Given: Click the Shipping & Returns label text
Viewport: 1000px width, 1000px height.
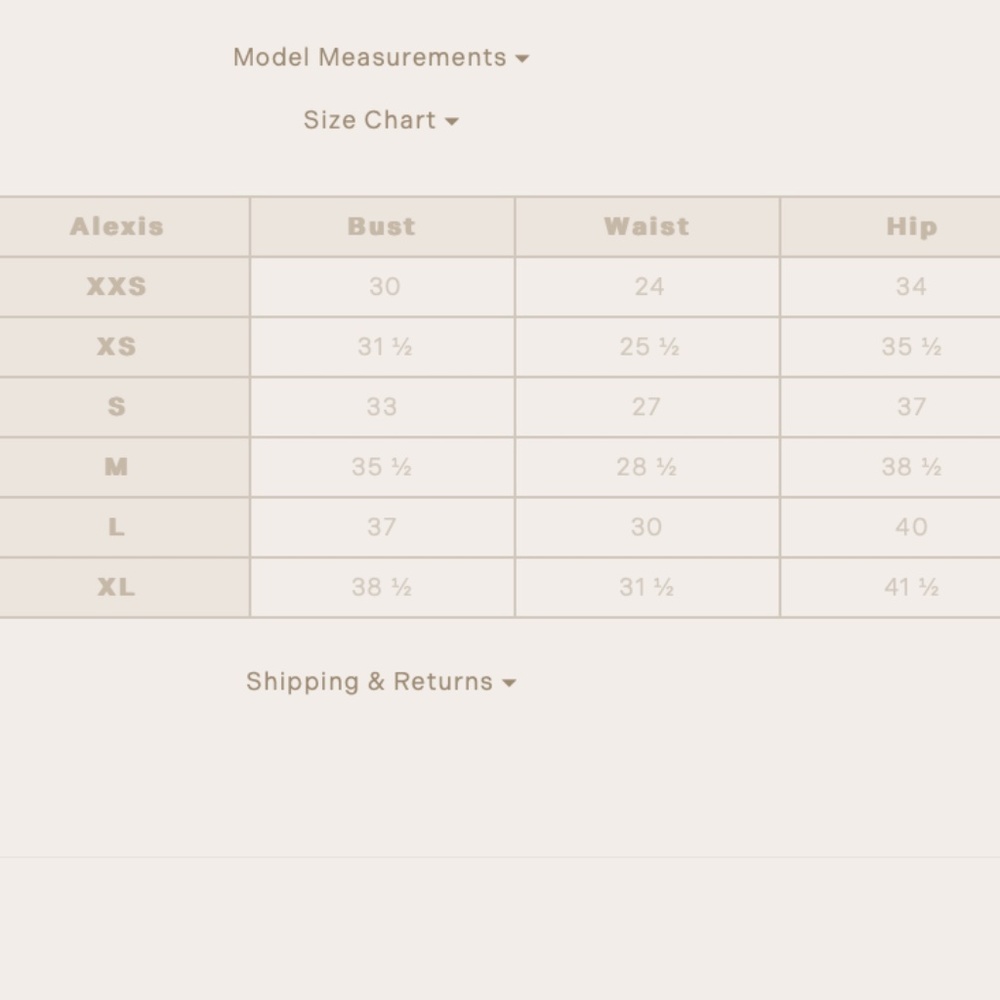Looking at the screenshot, I should [x=369, y=682].
